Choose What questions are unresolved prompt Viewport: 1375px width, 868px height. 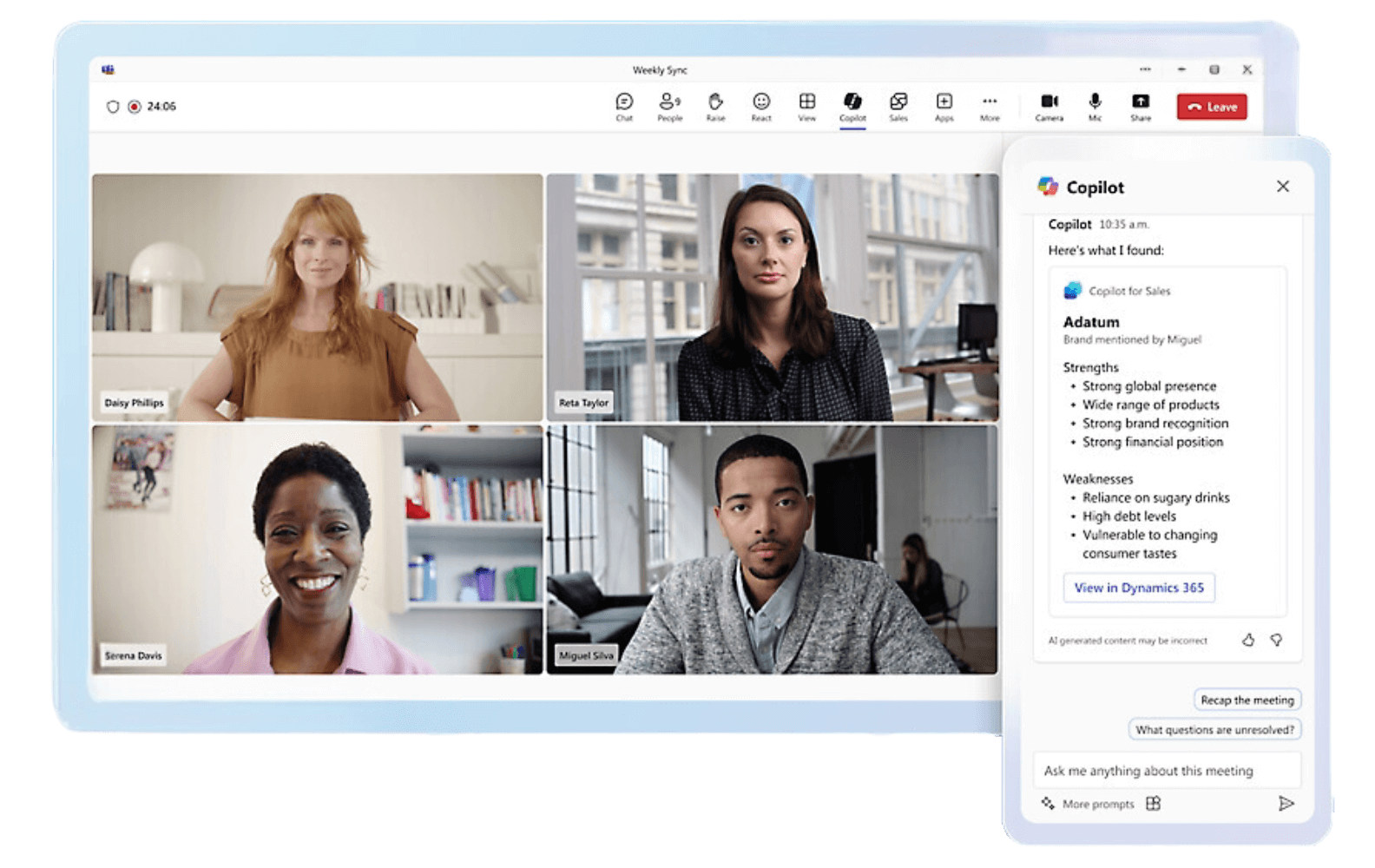(1214, 730)
